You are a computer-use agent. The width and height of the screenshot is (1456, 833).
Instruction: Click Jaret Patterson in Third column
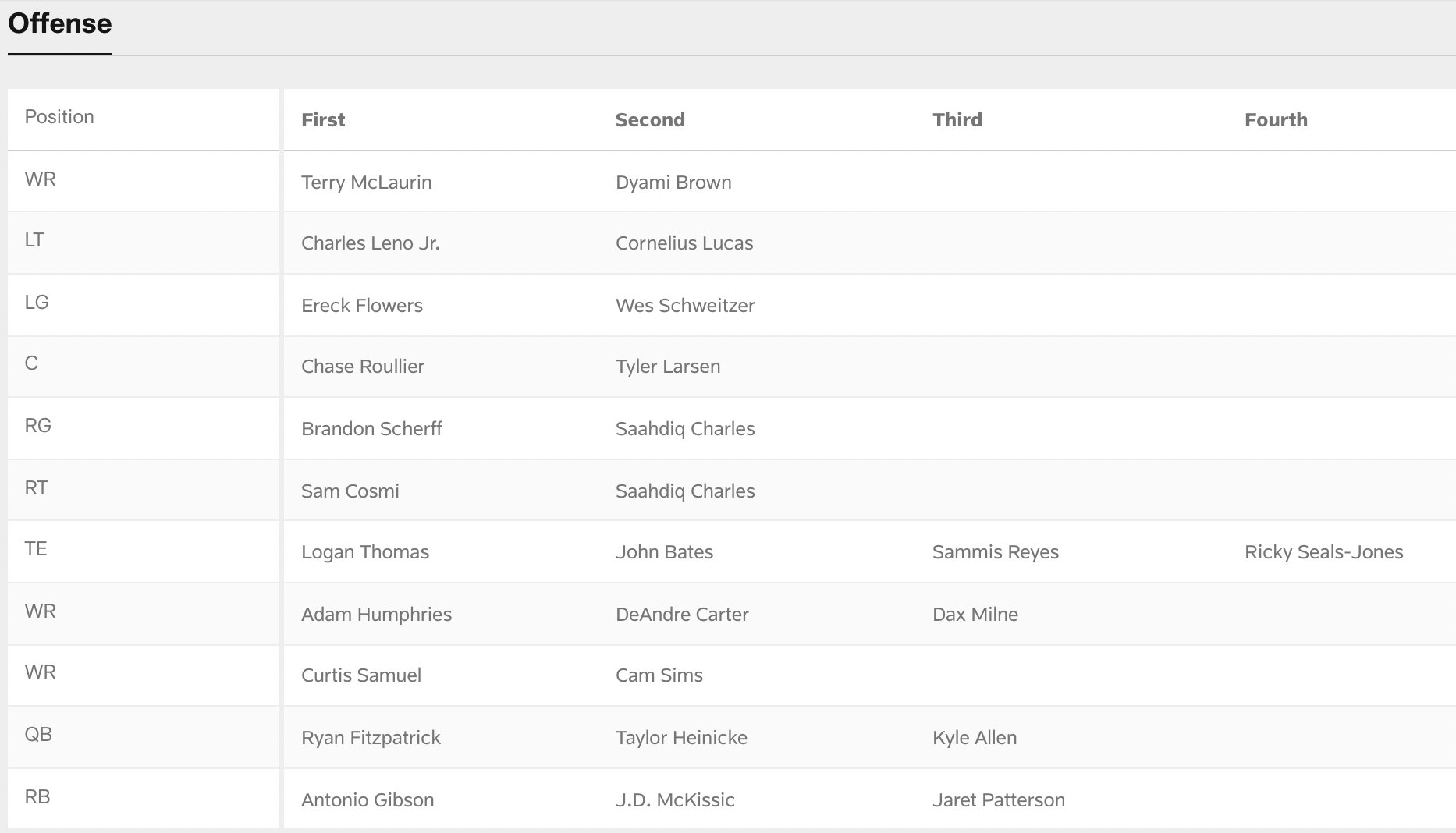point(999,800)
